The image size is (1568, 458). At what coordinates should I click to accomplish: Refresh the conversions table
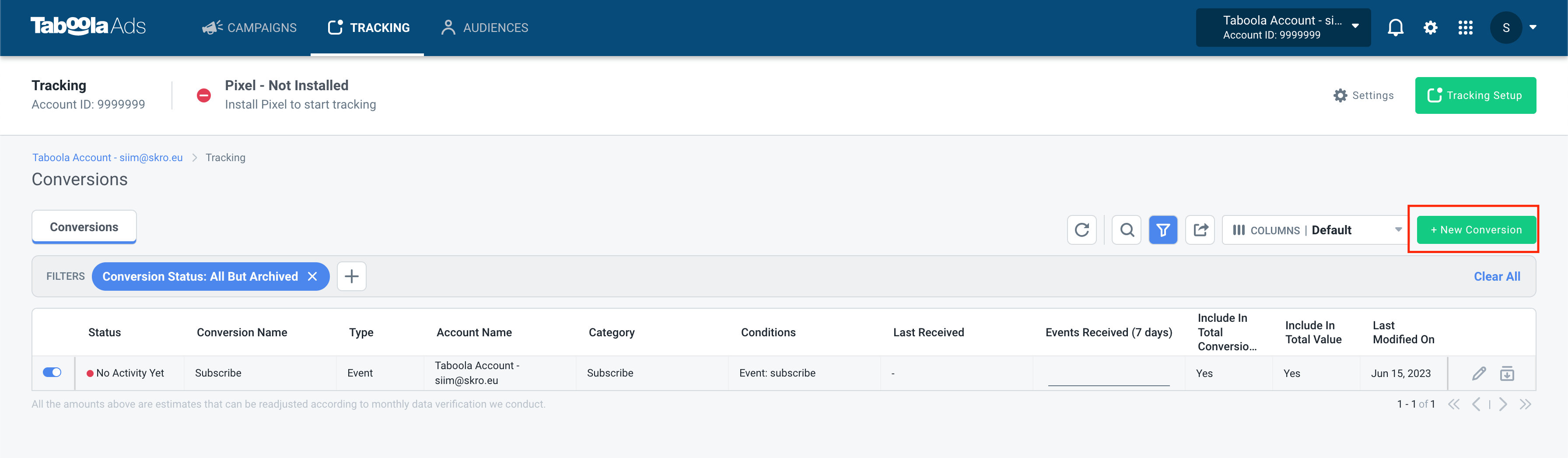1081,229
